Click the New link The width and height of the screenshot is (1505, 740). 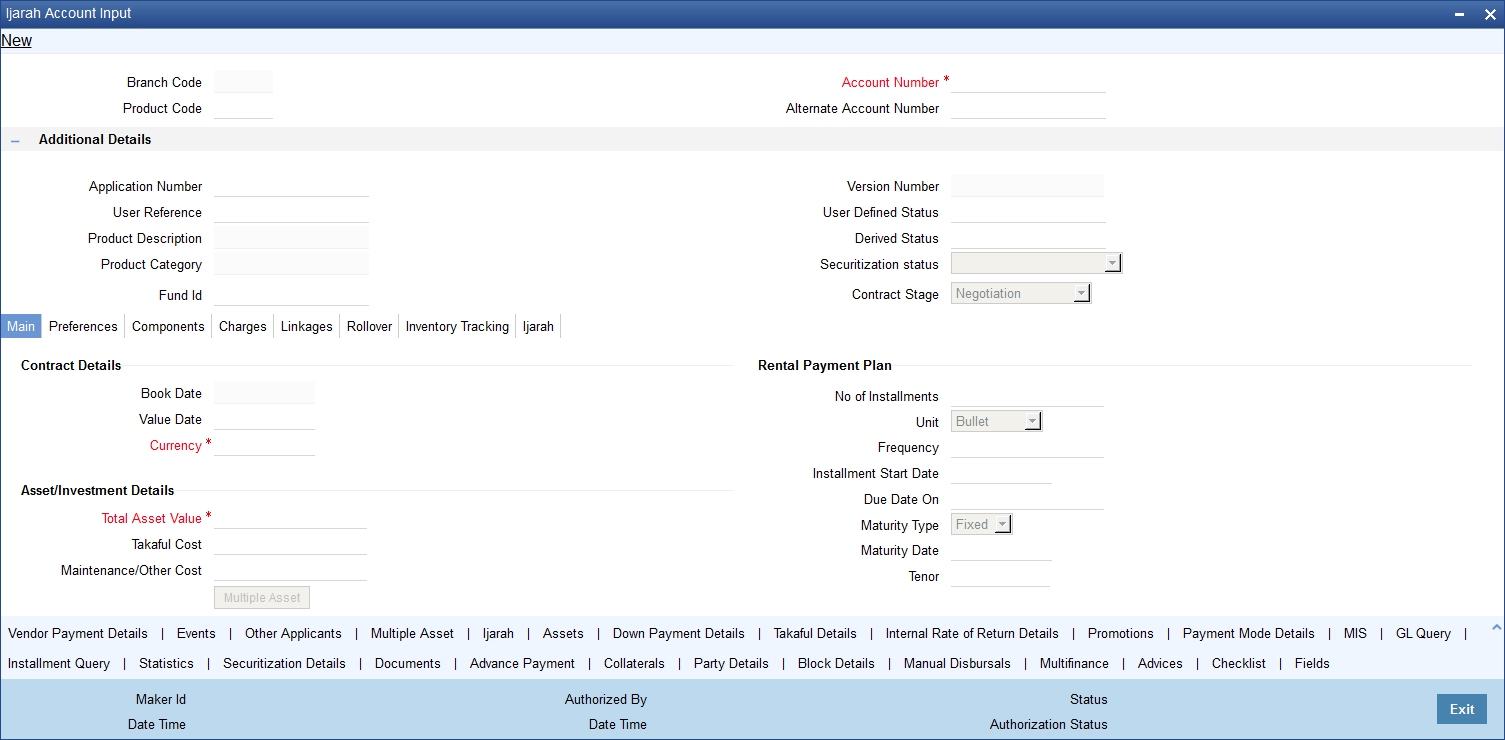17,41
